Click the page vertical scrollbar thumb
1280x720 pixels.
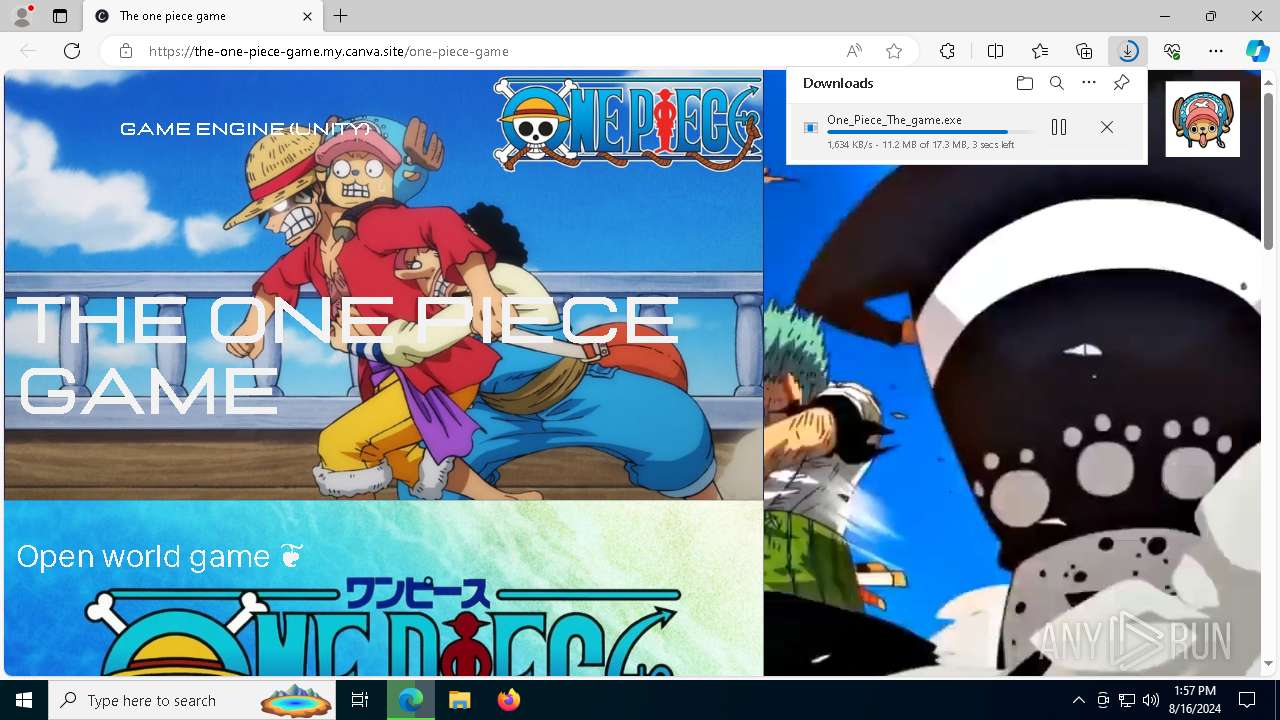[x=1268, y=170]
